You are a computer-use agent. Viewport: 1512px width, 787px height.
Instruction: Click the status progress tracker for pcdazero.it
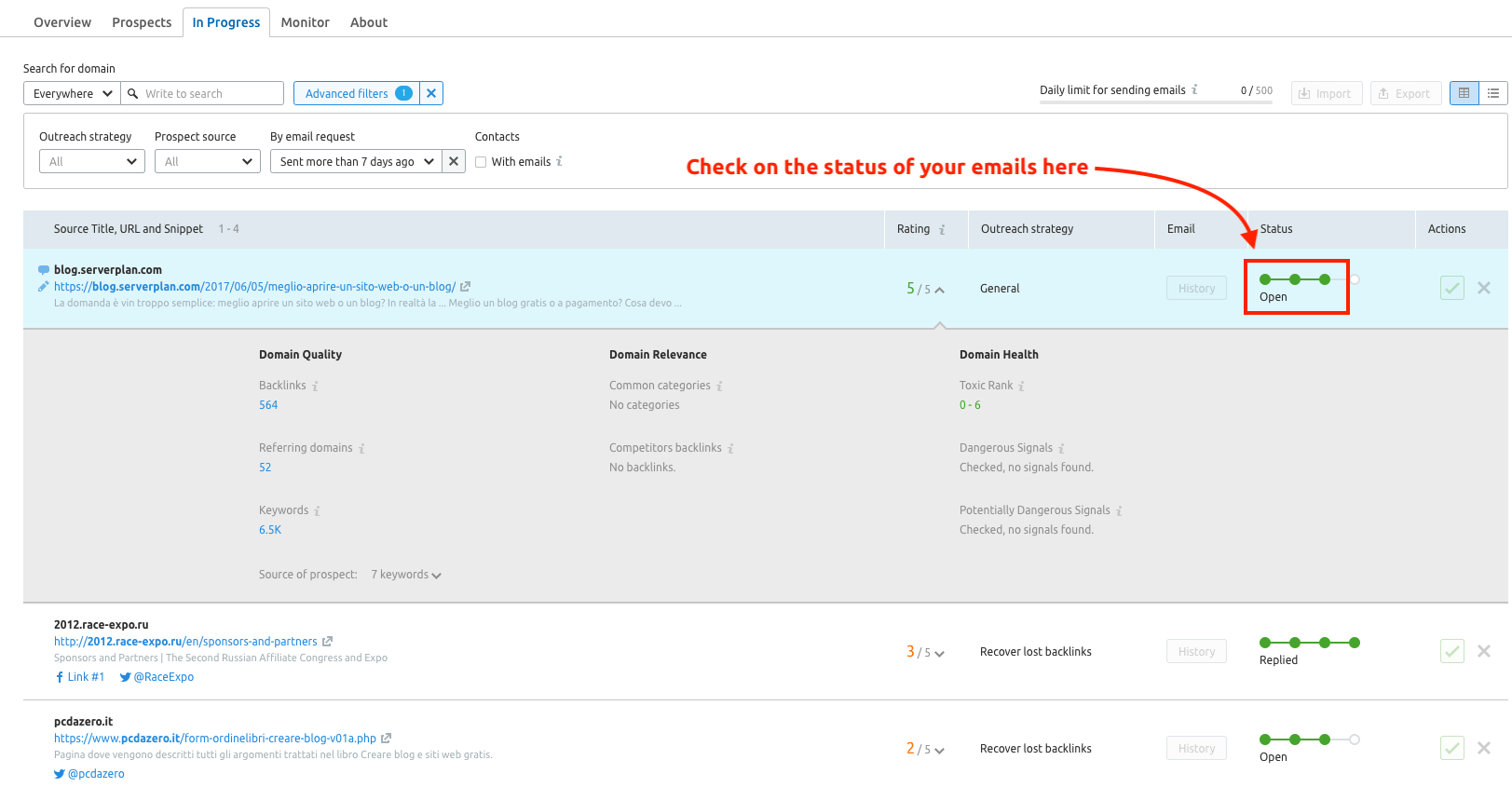coord(1309,740)
